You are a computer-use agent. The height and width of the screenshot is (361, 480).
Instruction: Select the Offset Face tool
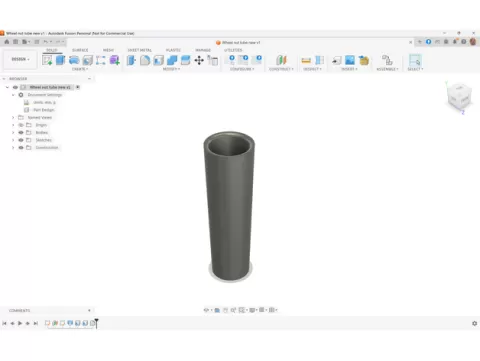point(185,60)
